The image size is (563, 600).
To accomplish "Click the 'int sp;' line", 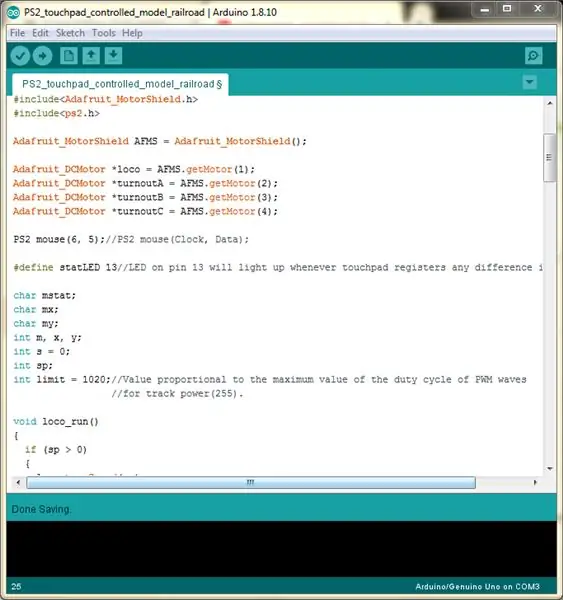I will tap(33, 366).
